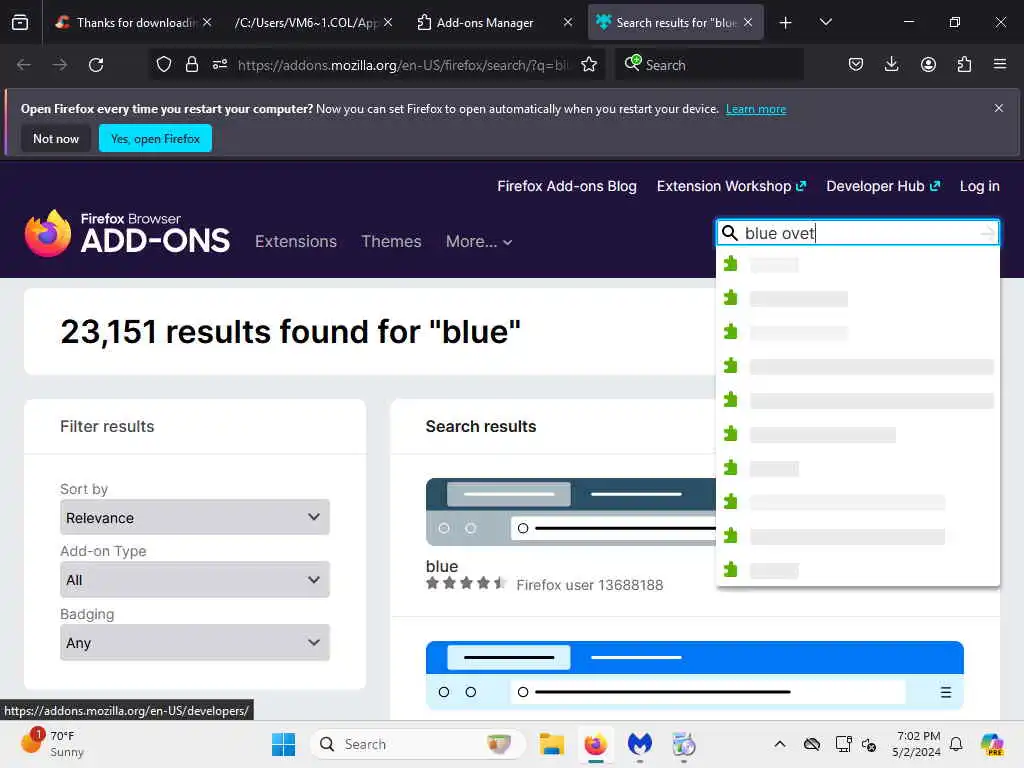Screen dimensions: 1024x768
Task: Go forward with the forward arrow
Action: tap(60, 65)
